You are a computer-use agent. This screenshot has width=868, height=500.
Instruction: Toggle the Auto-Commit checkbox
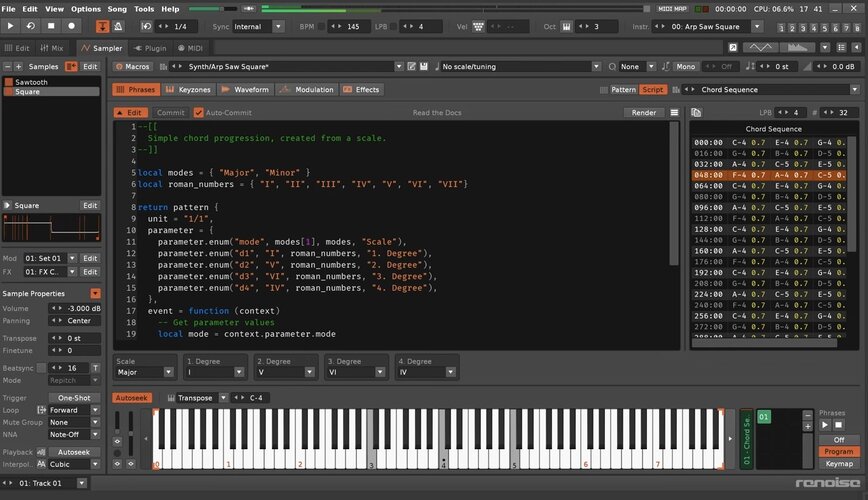pos(198,112)
